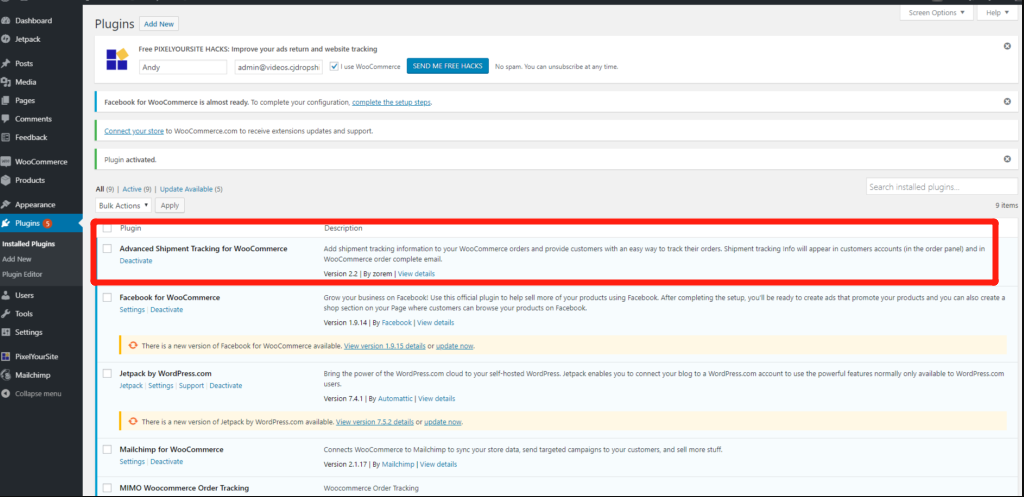The height and width of the screenshot is (497, 1024).
Task: Click the Facebook for WooCommerce update icon
Action: tap(133, 345)
